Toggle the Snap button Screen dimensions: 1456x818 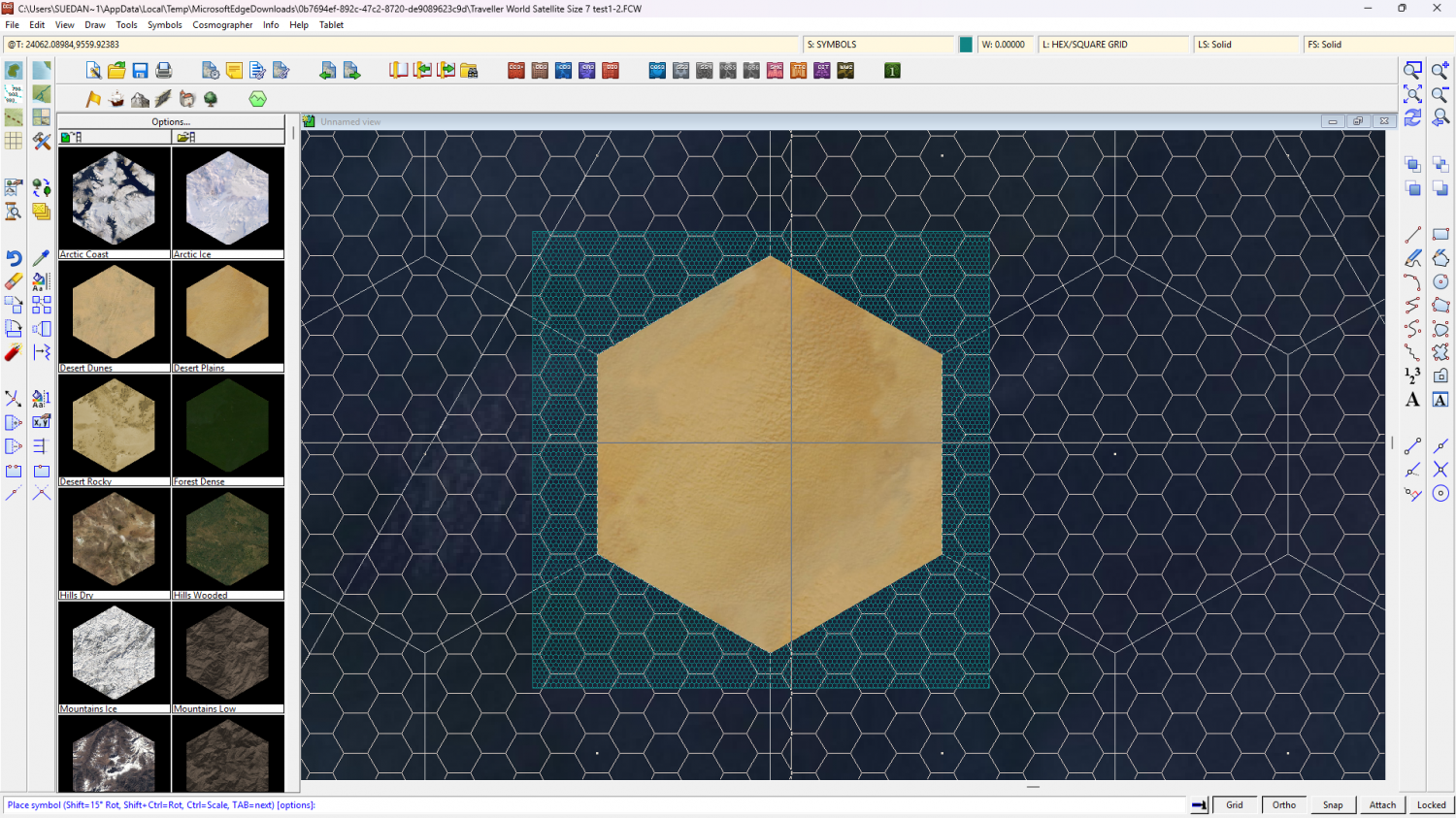[1333, 804]
